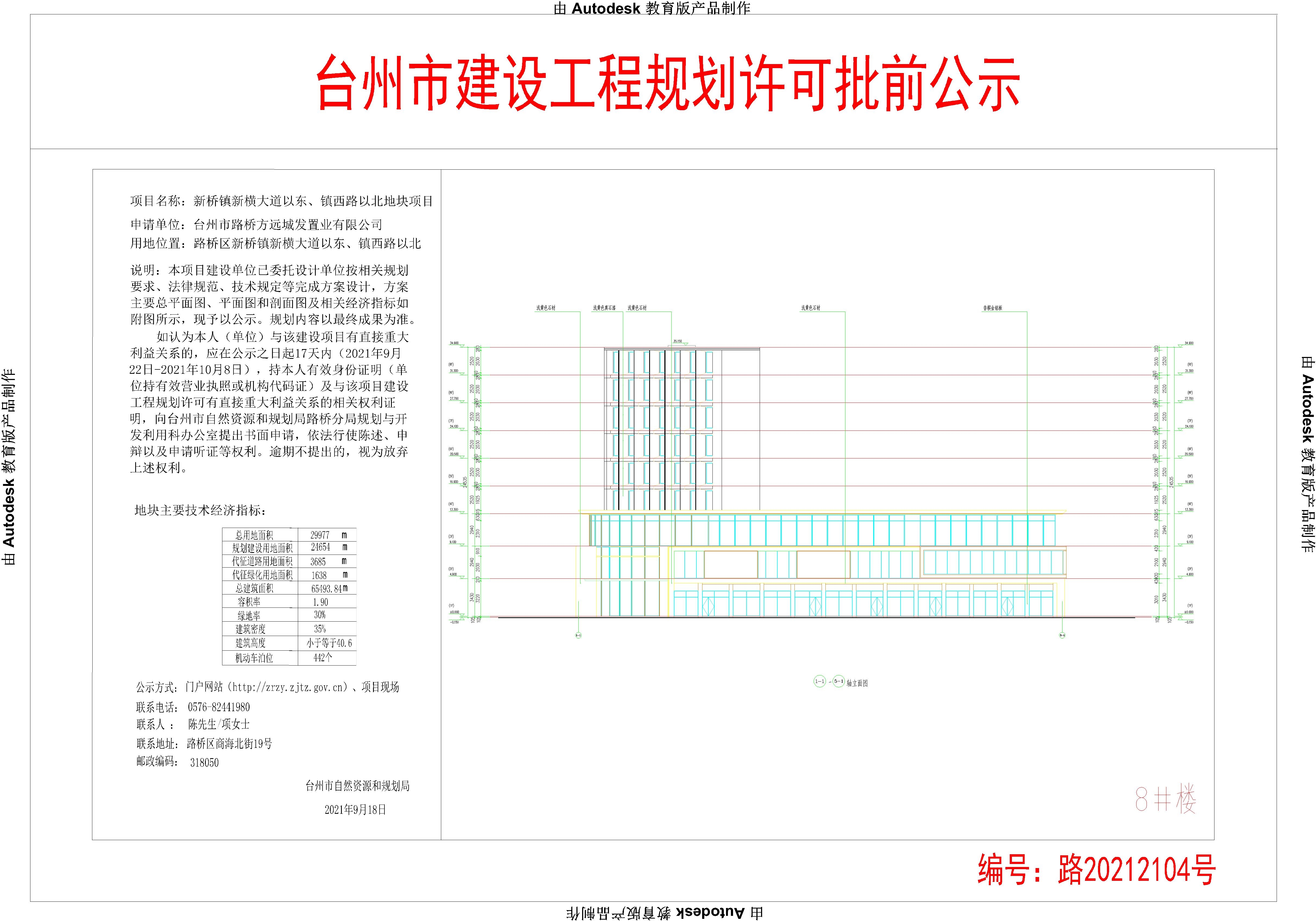
Task: Select the 机动车泊位 442个 table cell
Action: pos(327,658)
